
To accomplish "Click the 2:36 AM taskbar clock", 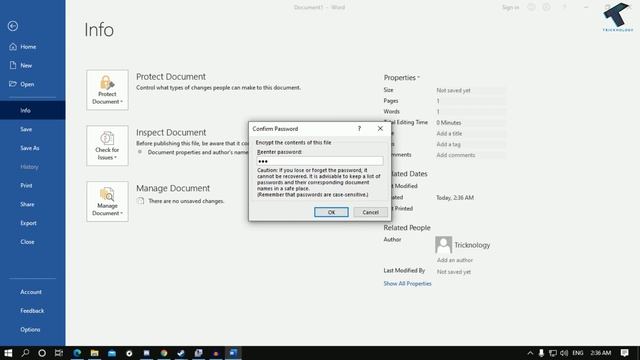I will (600, 353).
